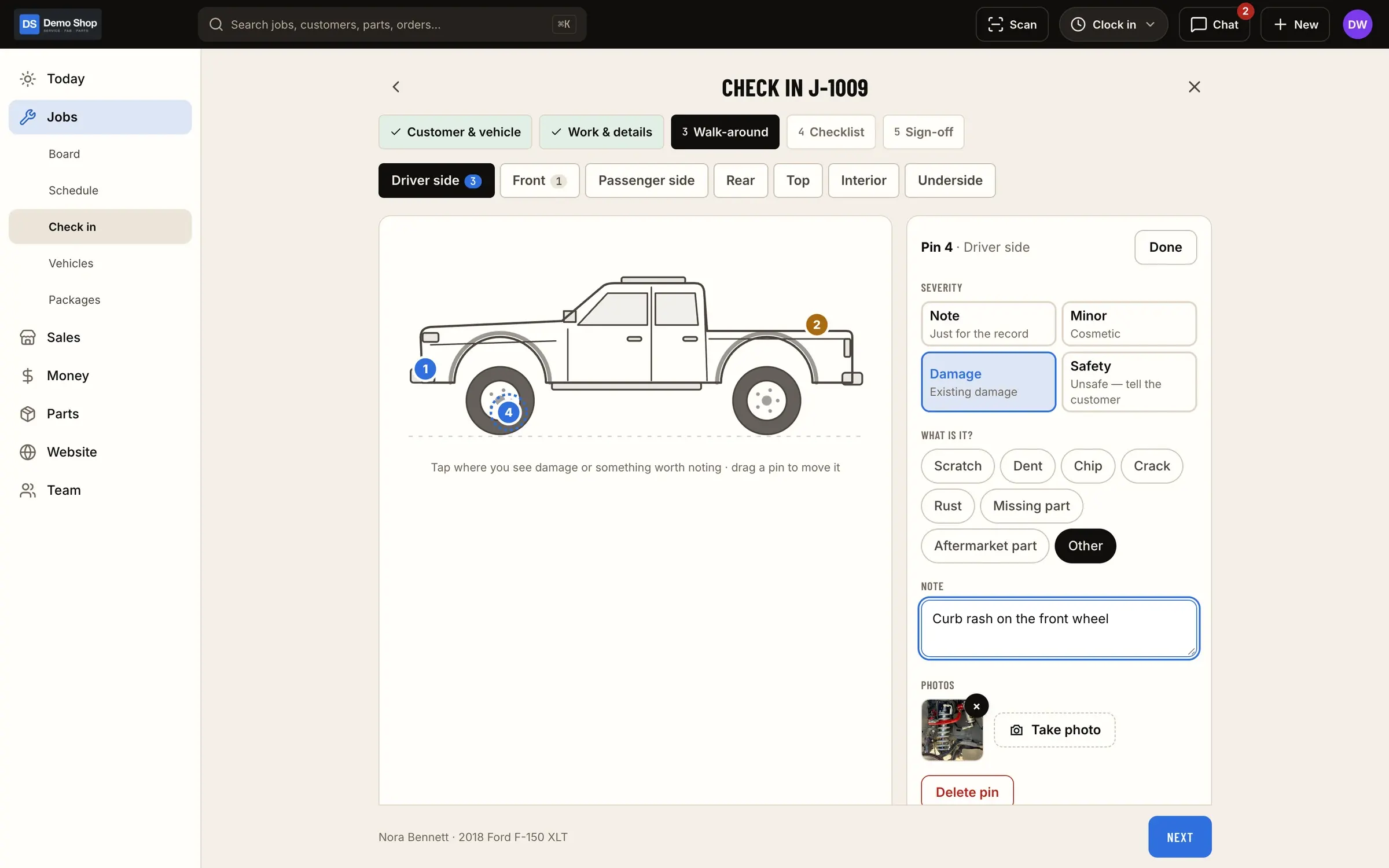
Task: Click the Demo Shop logo
Action: (58, 24)
